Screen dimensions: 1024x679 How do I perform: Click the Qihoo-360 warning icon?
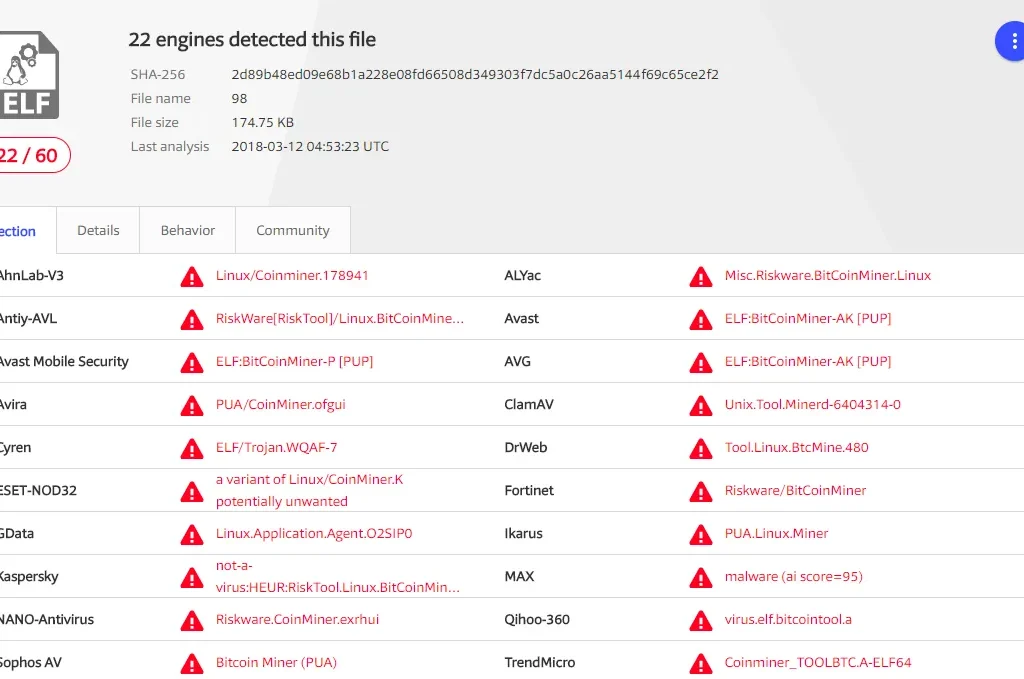(701, 621)
